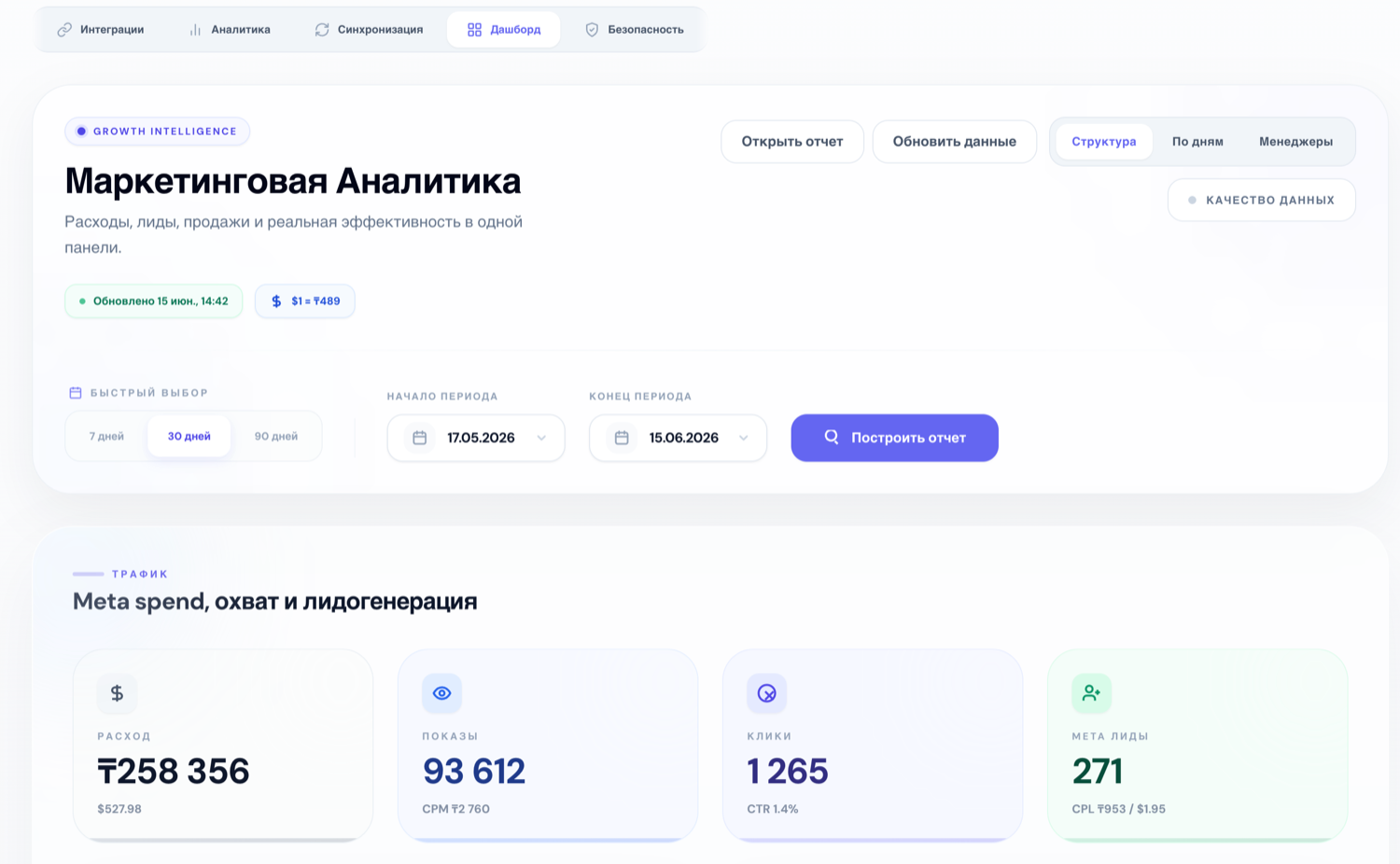Screen dimensions: 1400x864
Task: Click the add-user icon on Мета лиды card
Action: [1091, 693]
